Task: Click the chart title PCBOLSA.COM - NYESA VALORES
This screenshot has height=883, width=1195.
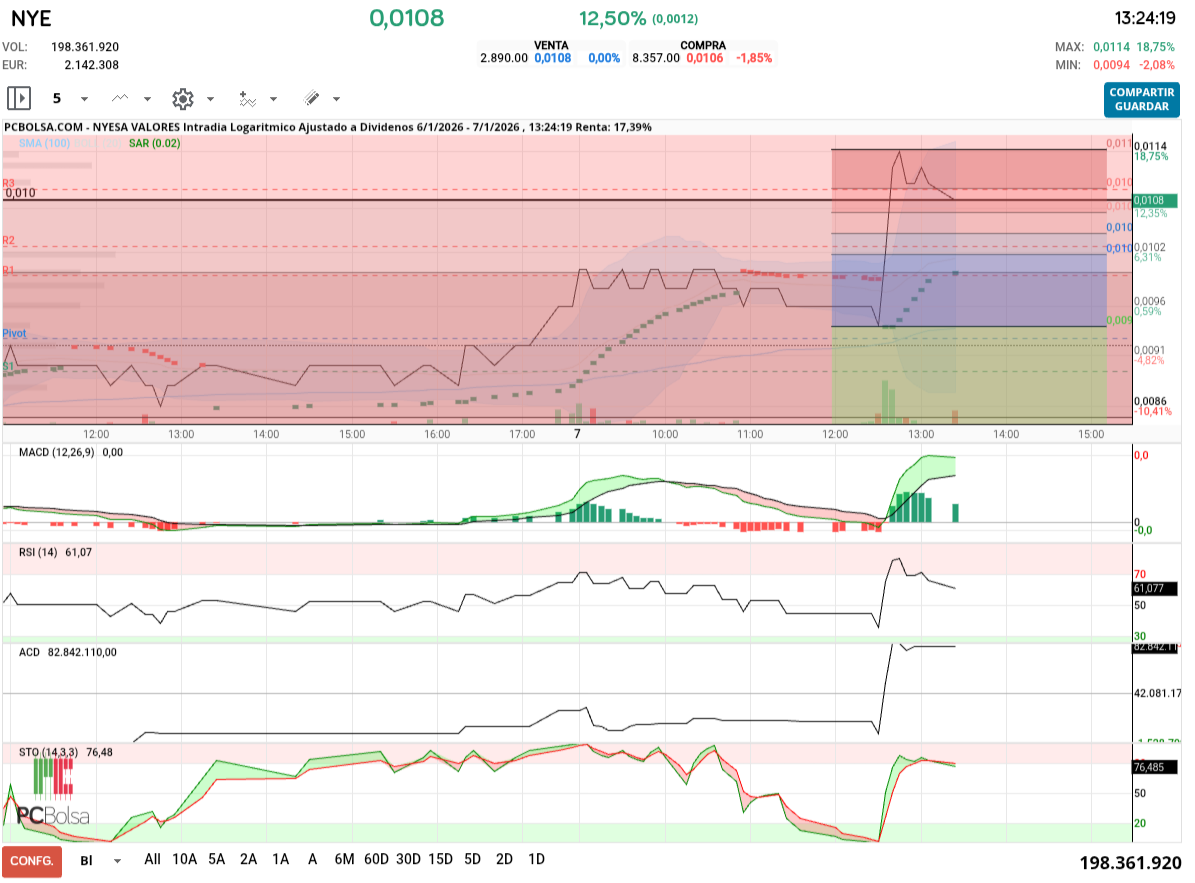Action: pyautogui.click(x=92, y=127)
